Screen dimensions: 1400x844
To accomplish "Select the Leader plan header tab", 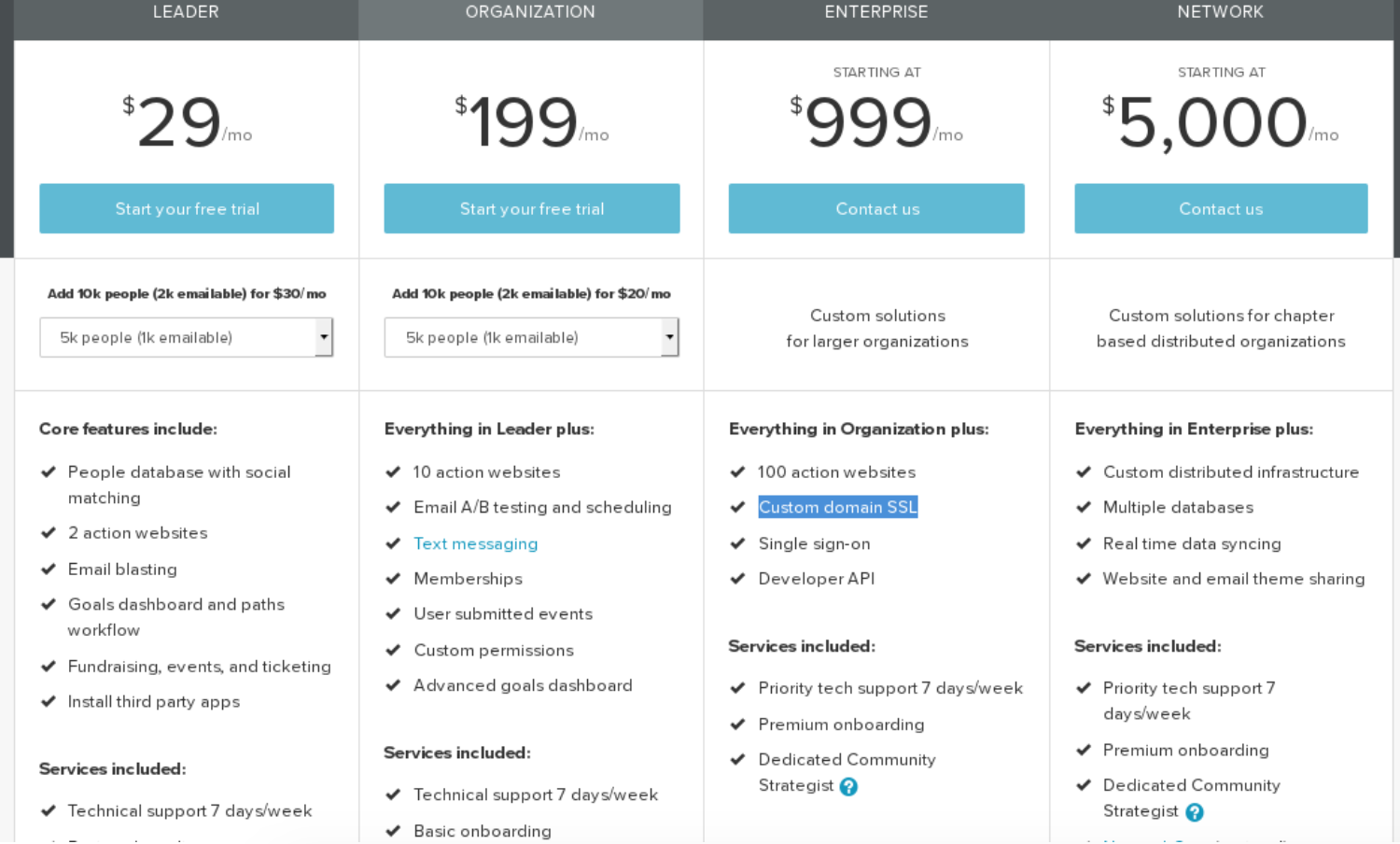I will tap(186, 13).
